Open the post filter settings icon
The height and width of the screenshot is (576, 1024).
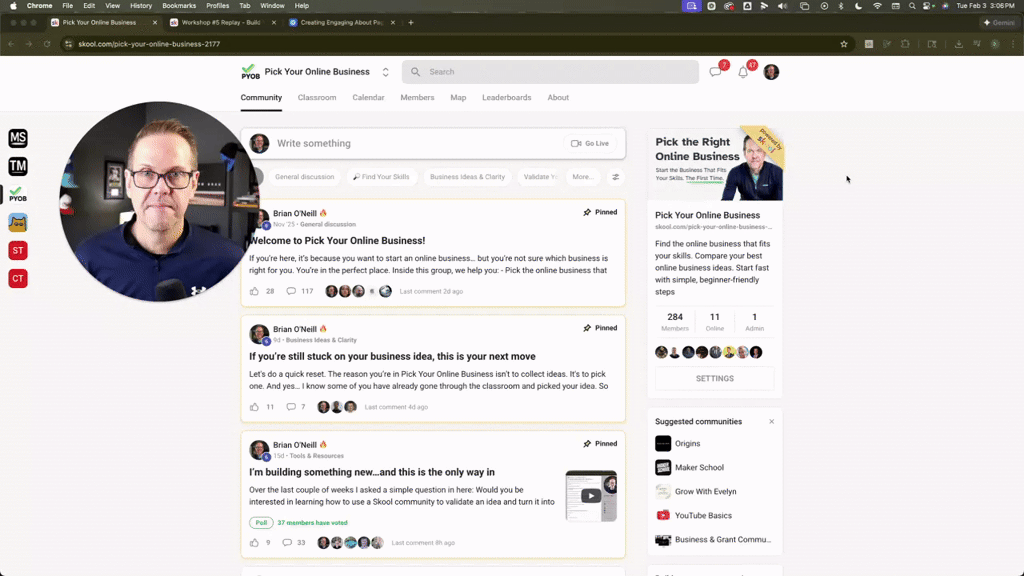pos(615,176)
